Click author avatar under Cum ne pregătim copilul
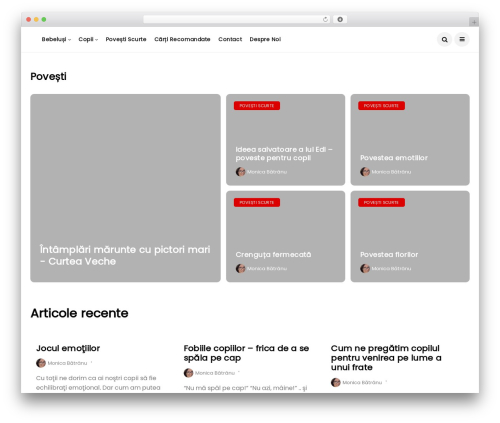Viewport: 500px width, 423px height. click(336, 382)
